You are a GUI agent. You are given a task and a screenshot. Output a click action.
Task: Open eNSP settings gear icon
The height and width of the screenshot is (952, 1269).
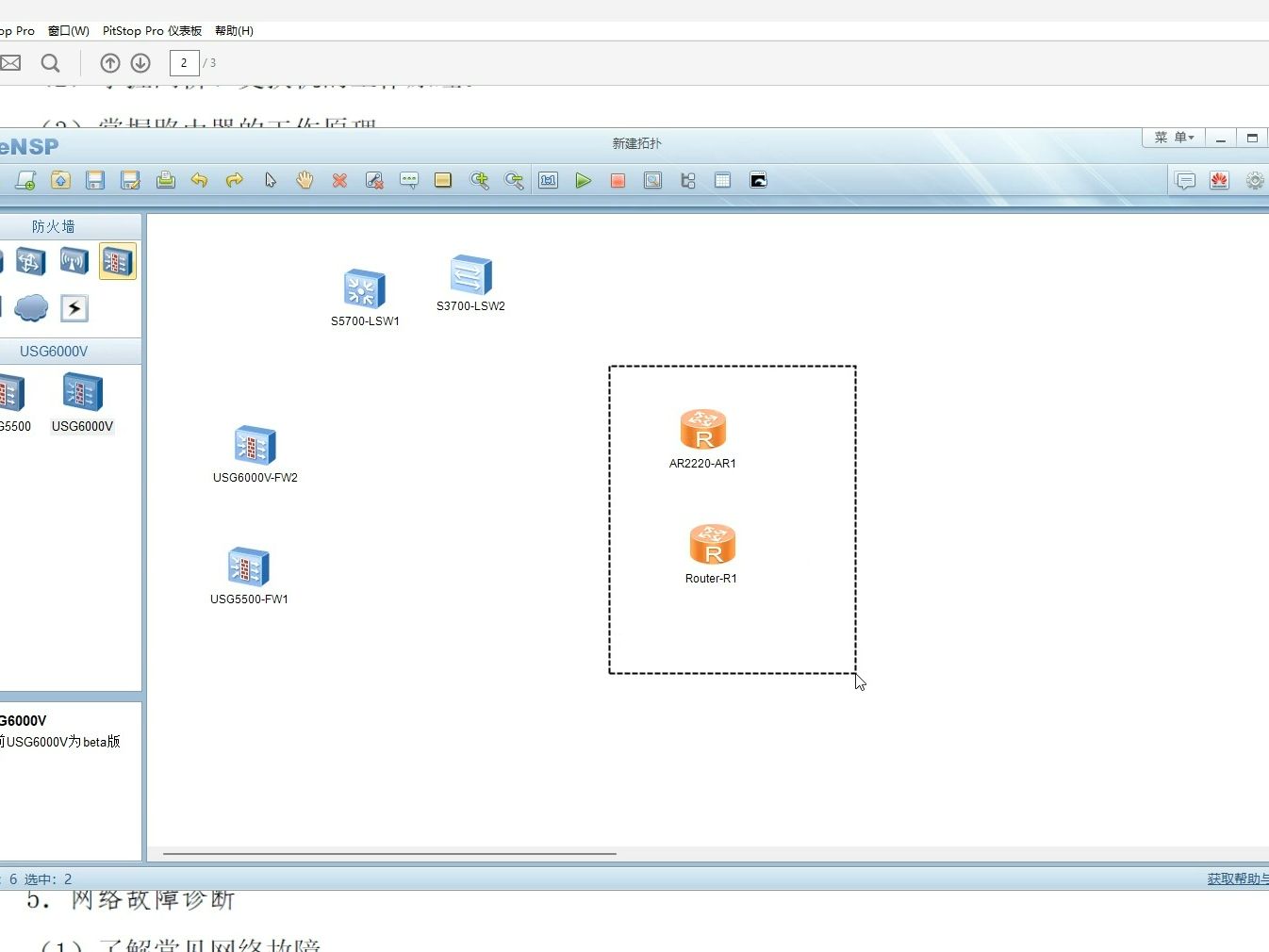point(1255,180)
